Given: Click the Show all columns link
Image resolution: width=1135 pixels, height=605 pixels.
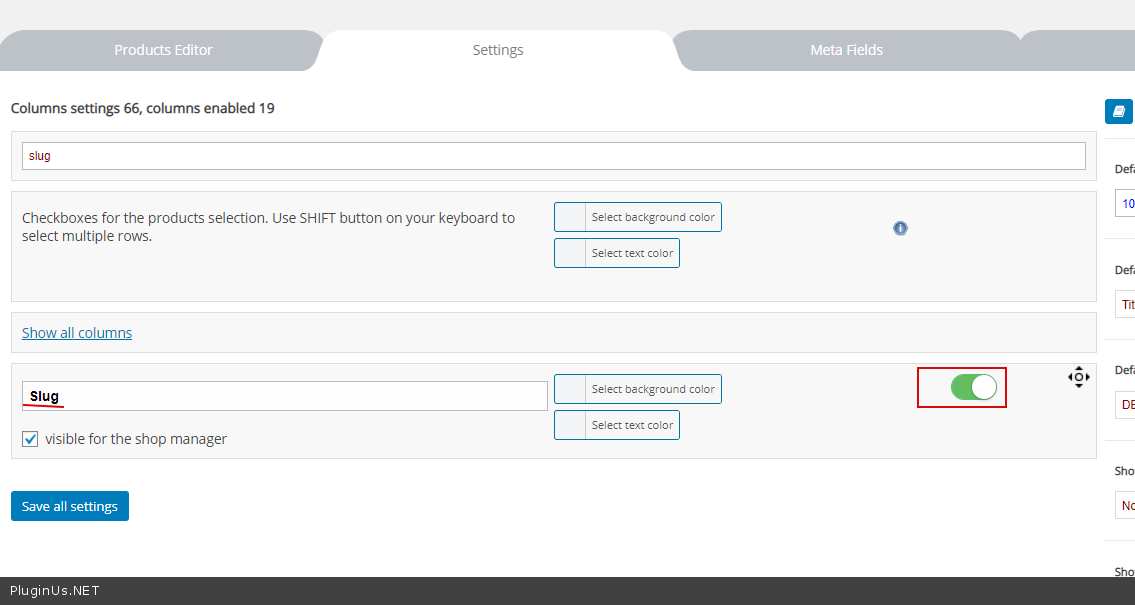Looking at the screenshot, I should click(x=77, y=333).
